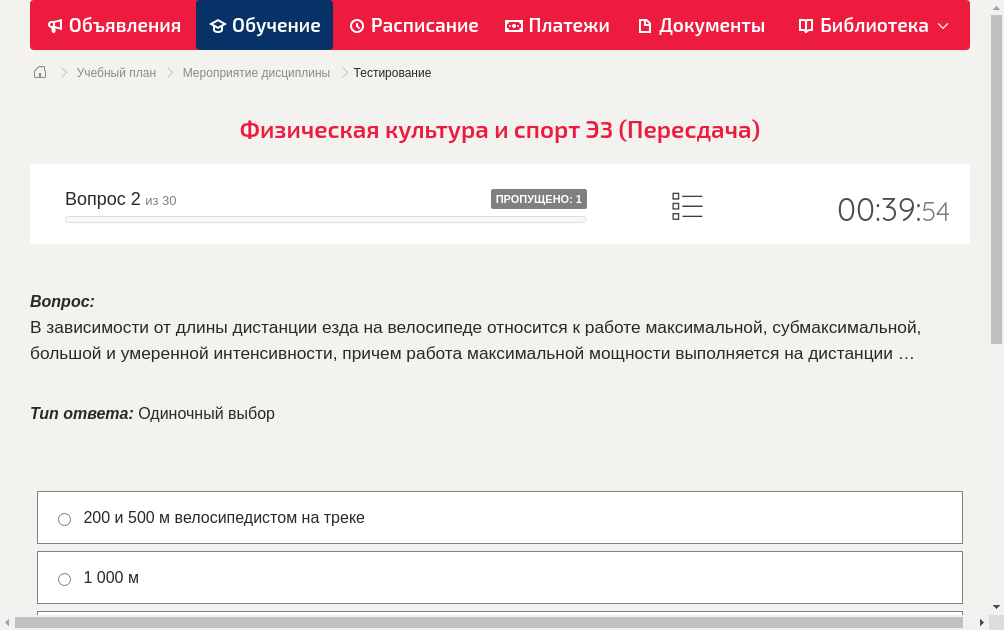Click the clock icon beside Расписание
Viewport: 1004px width, 630px height.
click(x=356, y=25)
